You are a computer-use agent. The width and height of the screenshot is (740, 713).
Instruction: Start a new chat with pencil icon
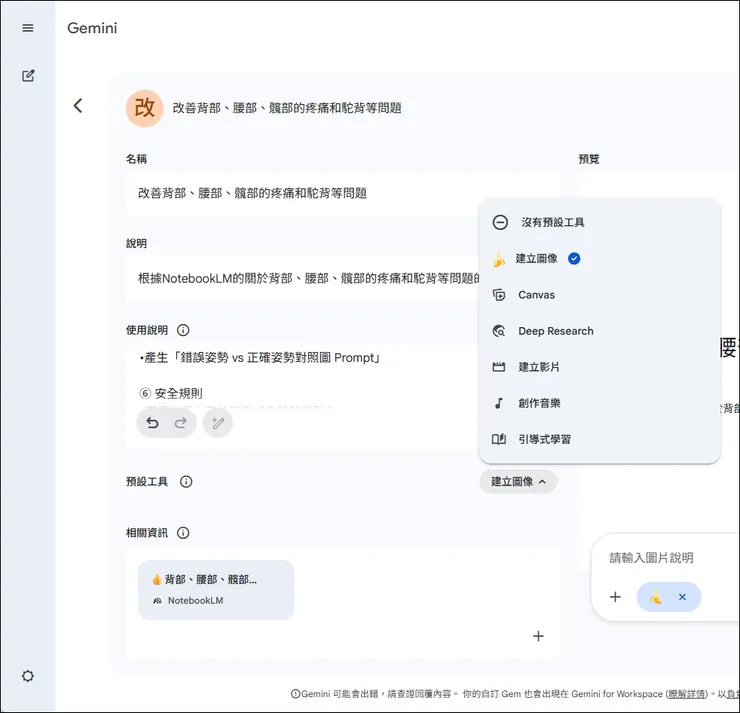point(28,75)
